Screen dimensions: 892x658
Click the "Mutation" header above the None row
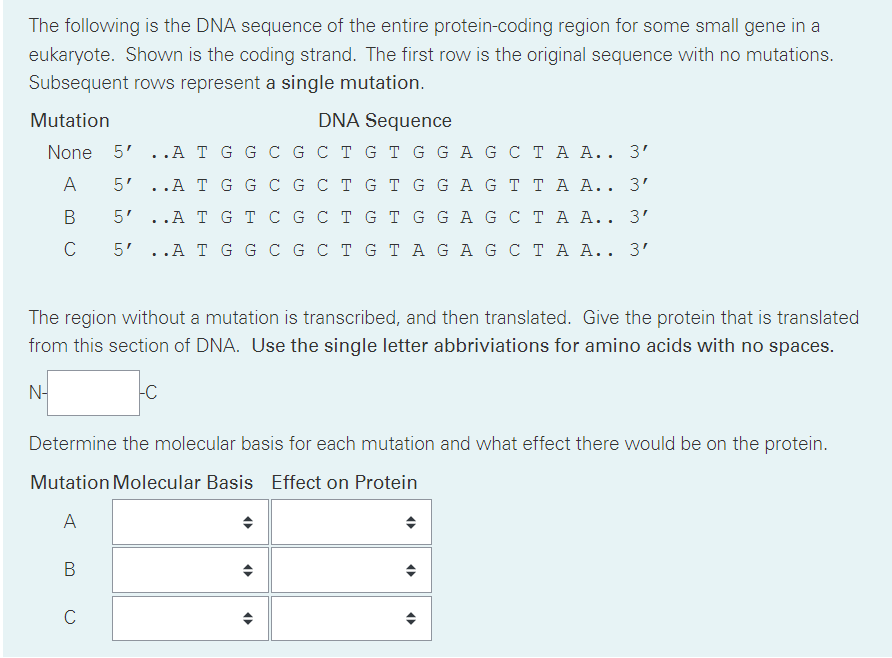point(69,121)
